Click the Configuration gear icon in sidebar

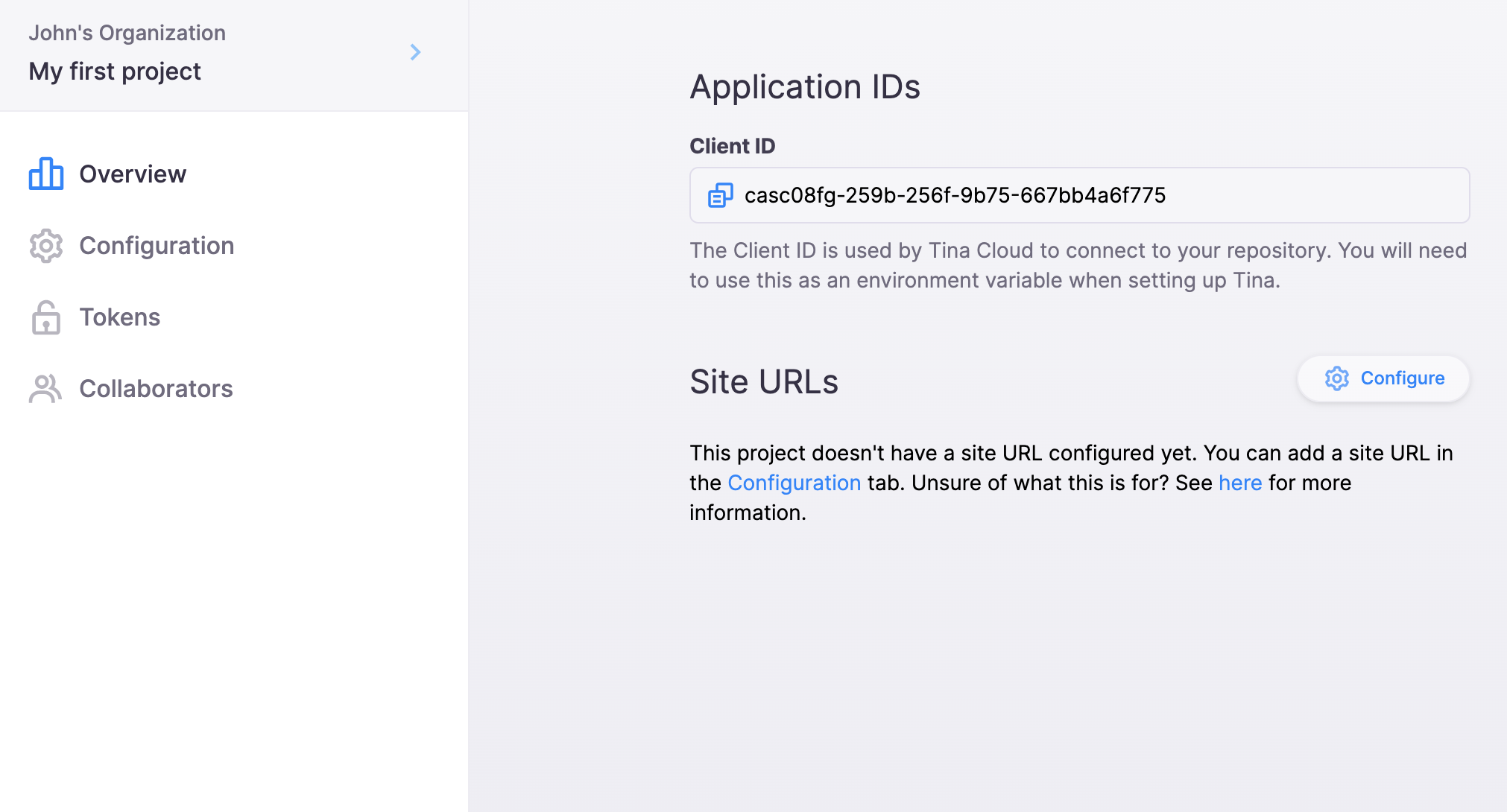tap(46, 246)
